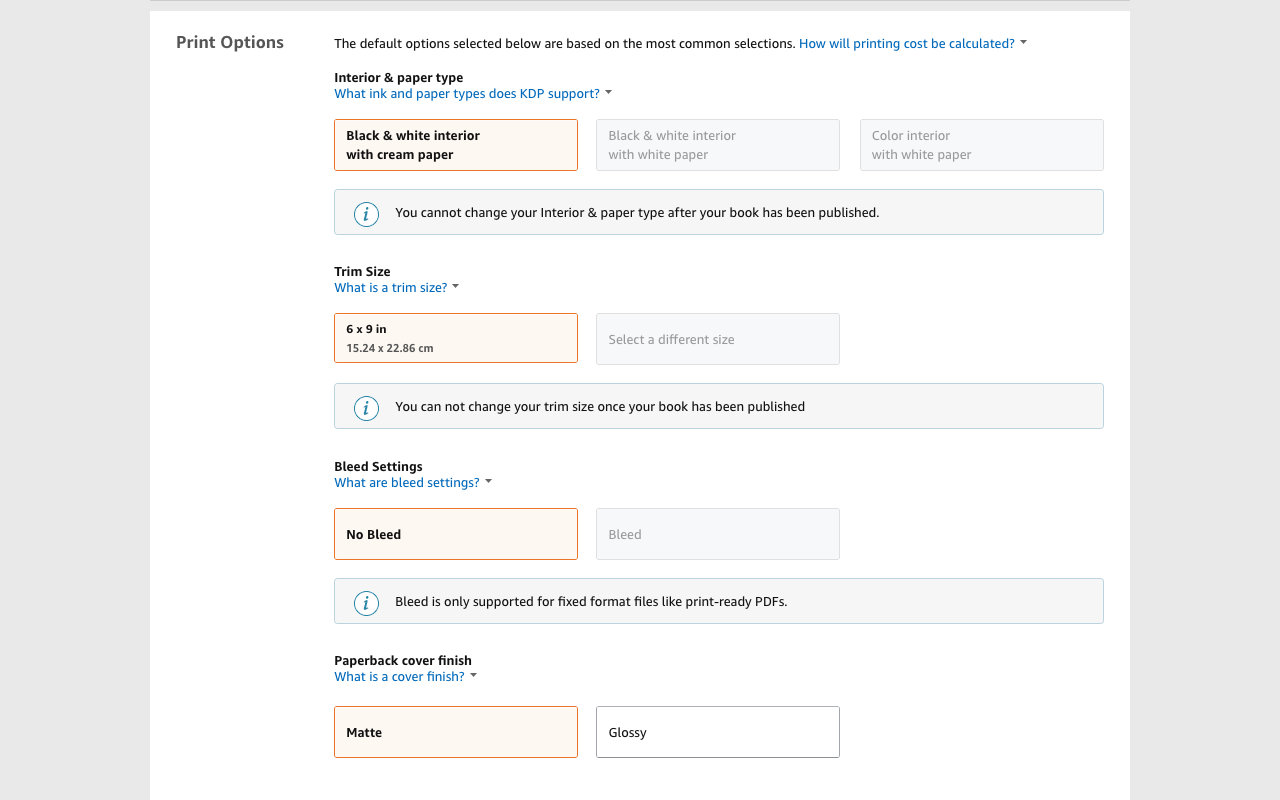
Task: Expand "What are bleed settings?" dropdown
Action: (487, 481)
